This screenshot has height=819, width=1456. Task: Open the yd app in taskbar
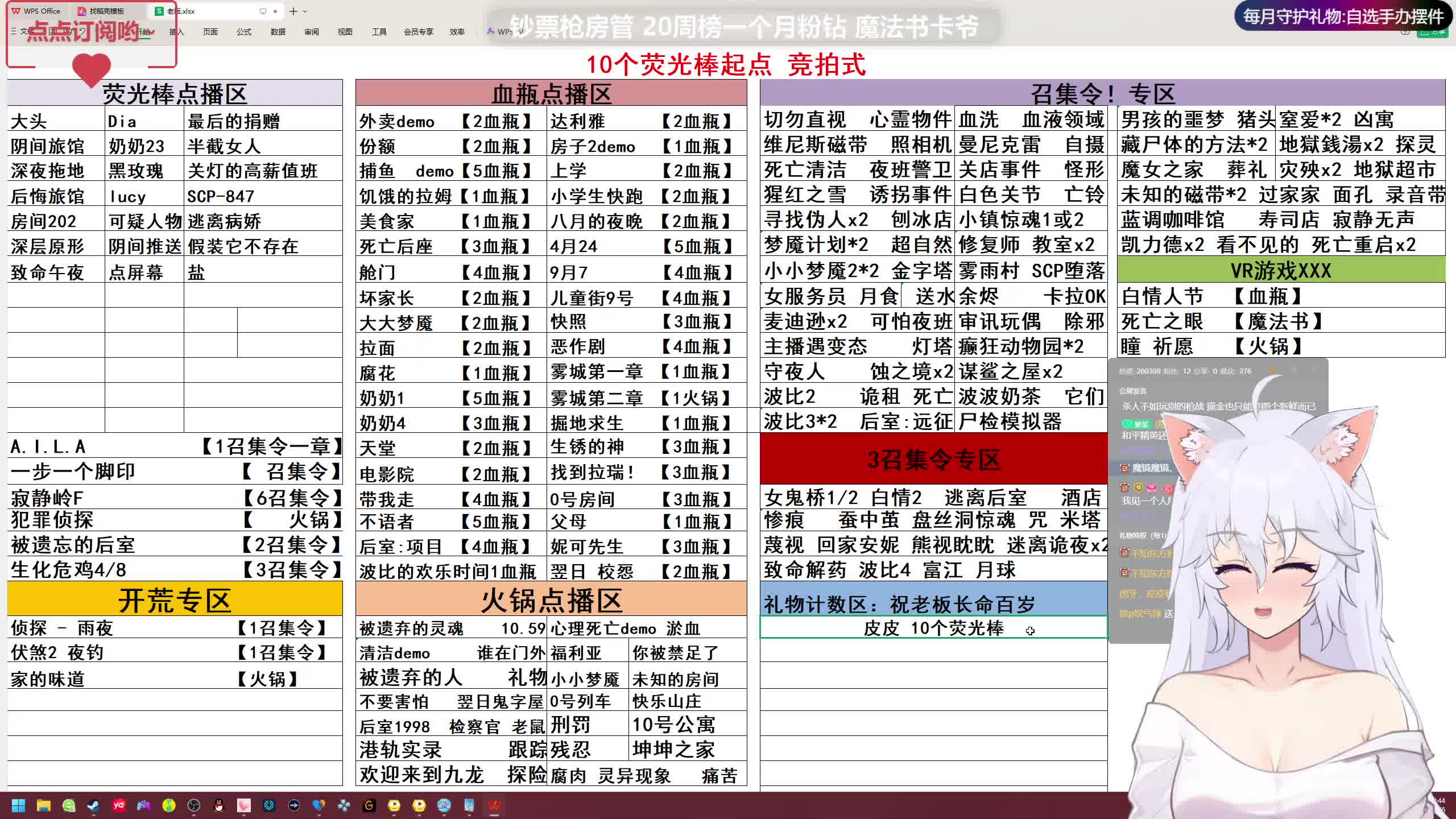[x=118, y=805]
